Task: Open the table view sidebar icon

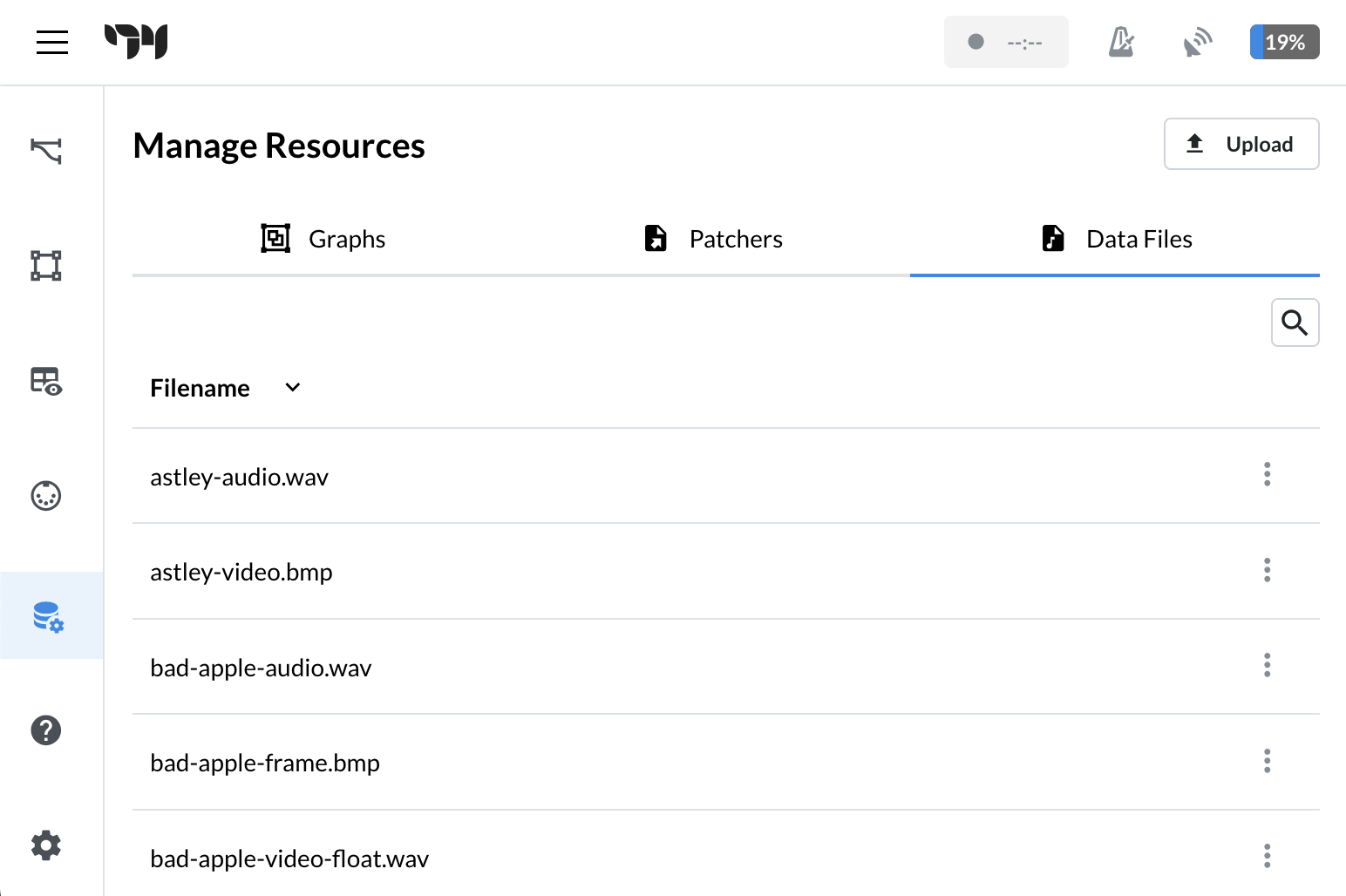Action: click(x=46, y=381)
